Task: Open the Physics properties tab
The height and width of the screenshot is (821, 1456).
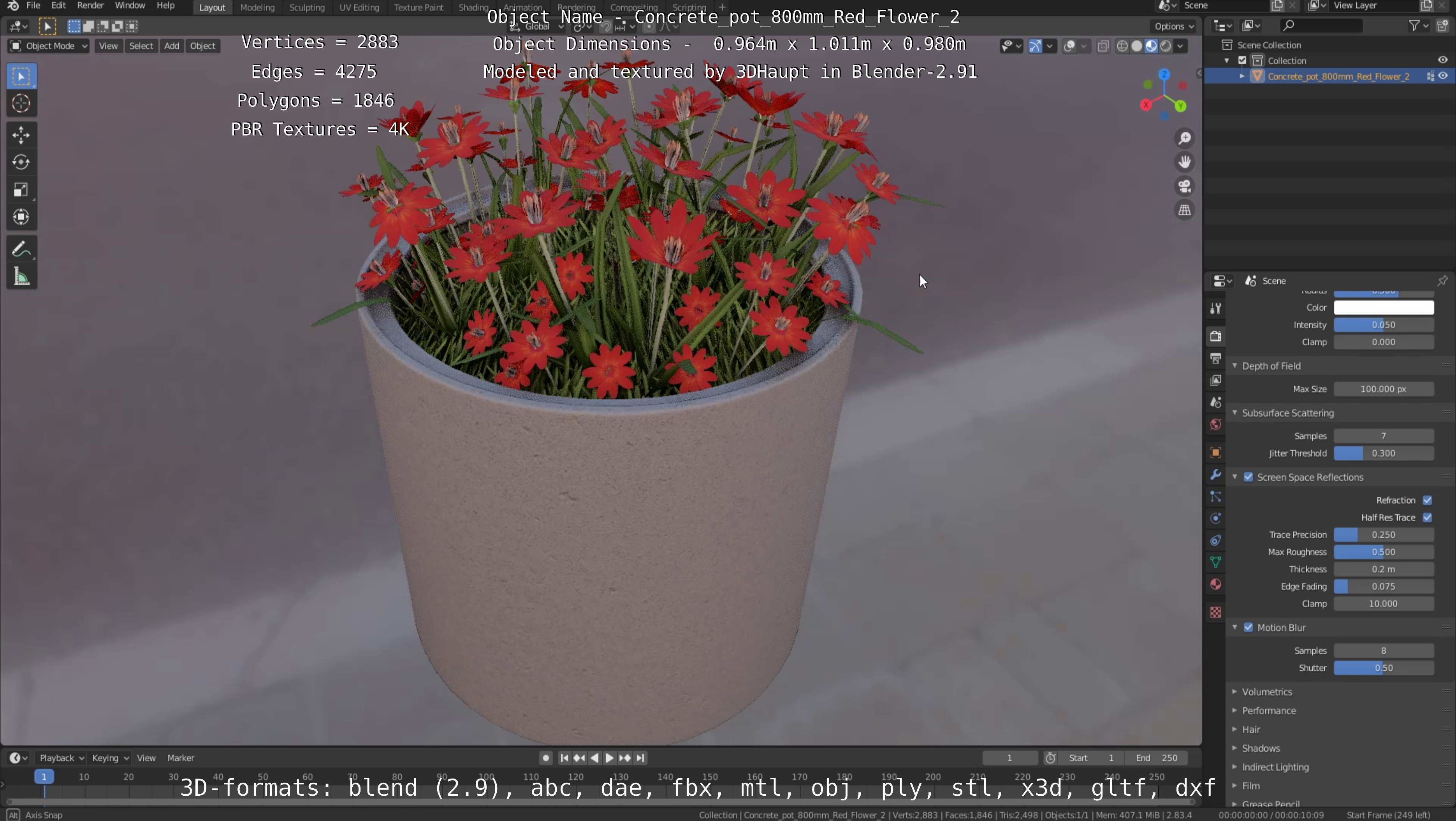Action: coord(1216,519)
